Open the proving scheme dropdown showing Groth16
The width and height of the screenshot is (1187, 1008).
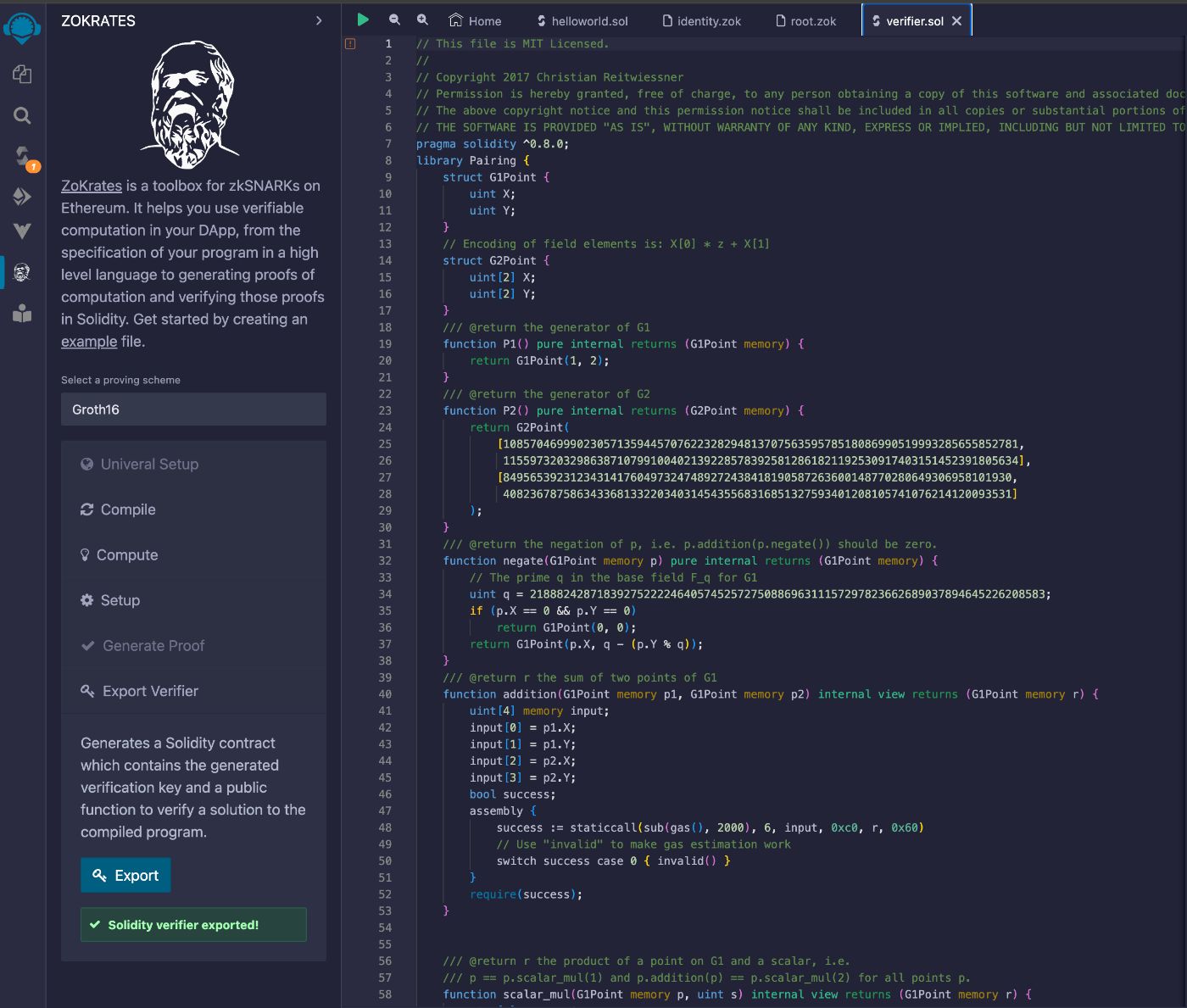point(193,409)
